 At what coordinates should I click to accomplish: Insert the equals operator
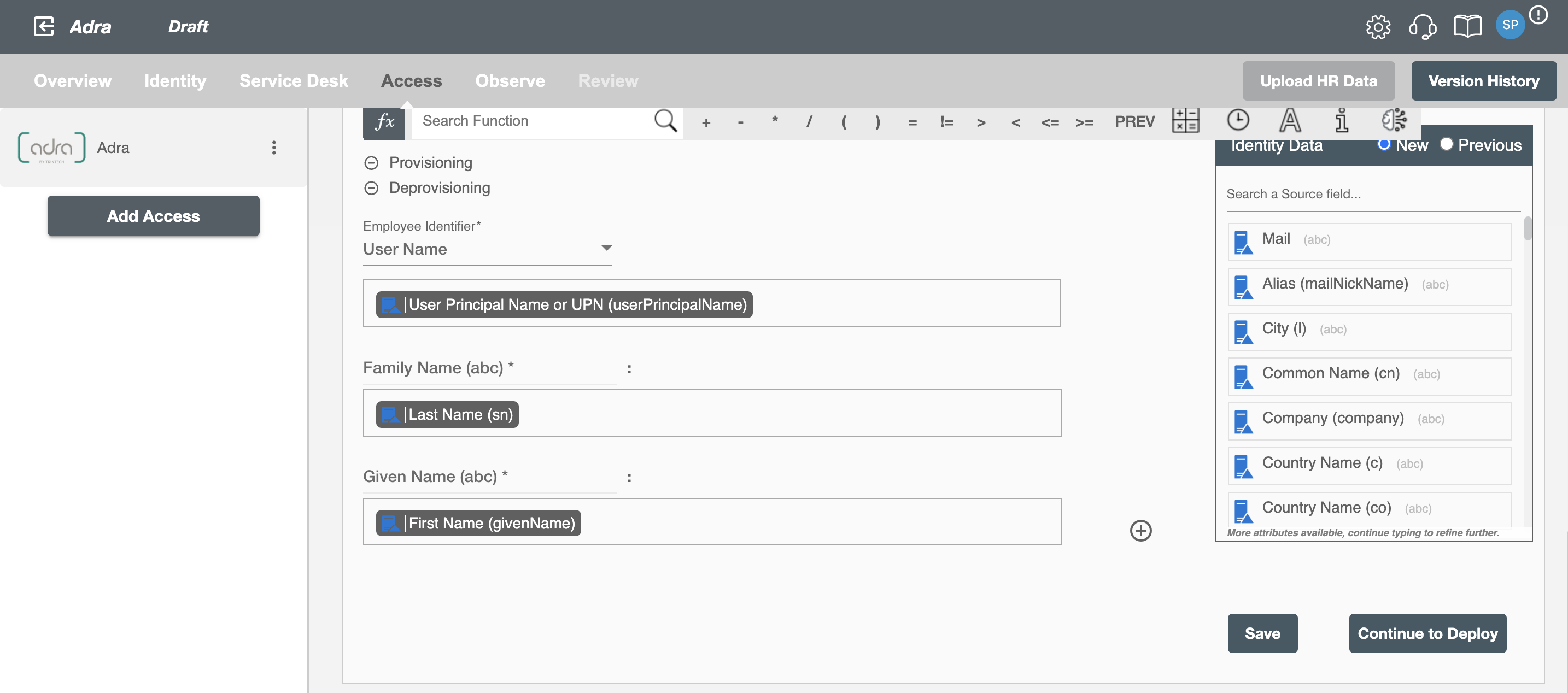click(912, 122)
